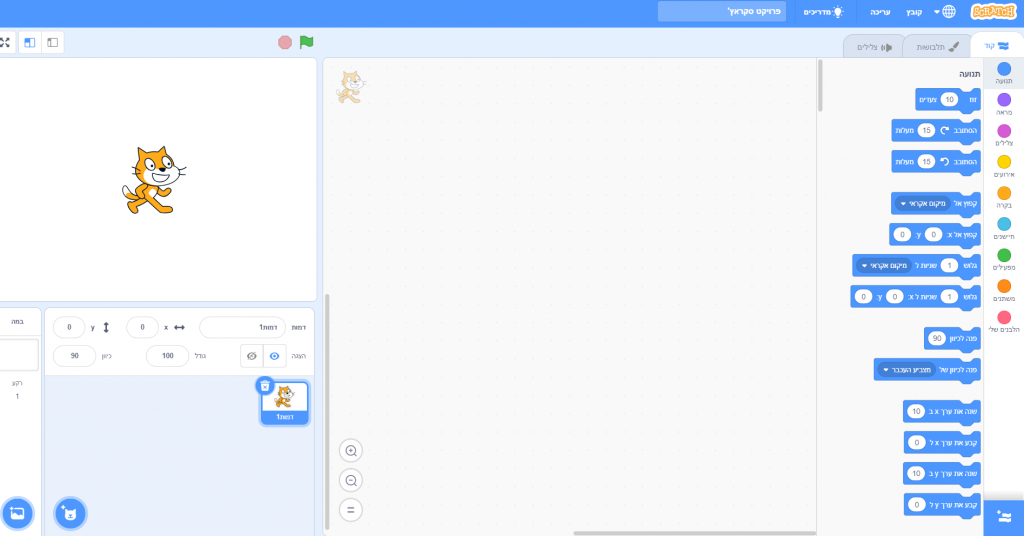Show the sprite with eye icon
The width and height of the screenshot is (1024, 536).
point(274,356)
